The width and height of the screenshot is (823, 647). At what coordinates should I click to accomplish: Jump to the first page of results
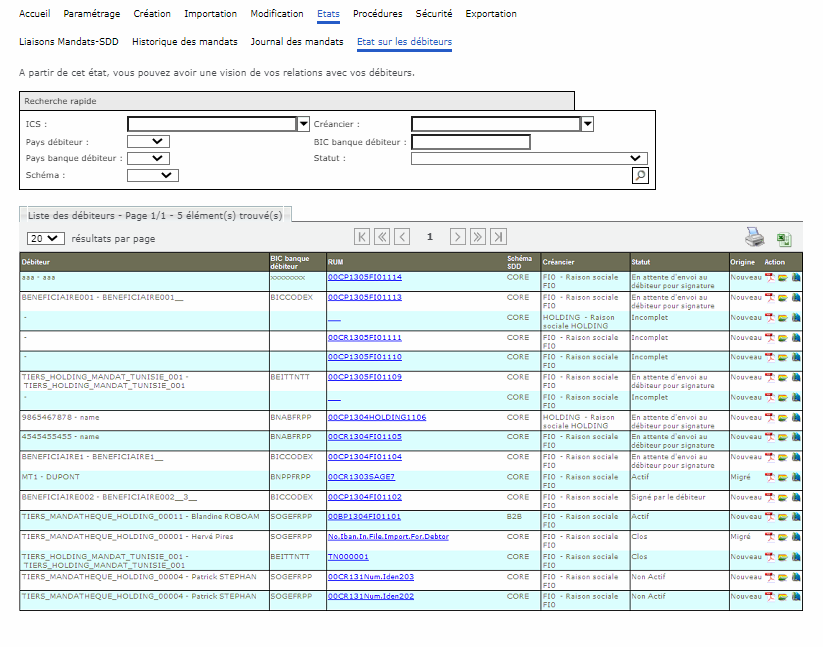tap(362, 237)
